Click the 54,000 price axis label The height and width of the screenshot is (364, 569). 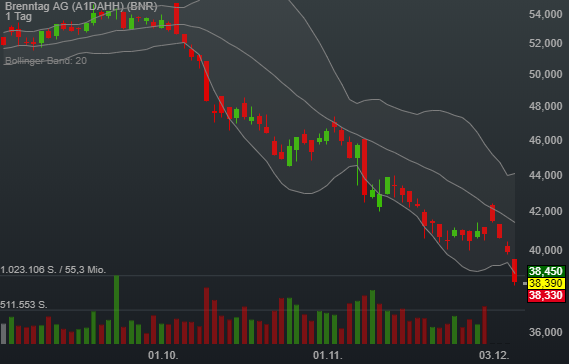pyautogui.click(x=545, y=14)
